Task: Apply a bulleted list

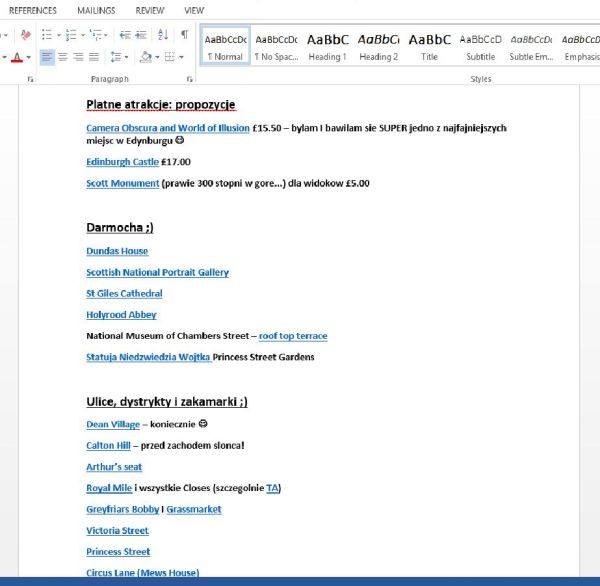Action: [x=47, y=35]
